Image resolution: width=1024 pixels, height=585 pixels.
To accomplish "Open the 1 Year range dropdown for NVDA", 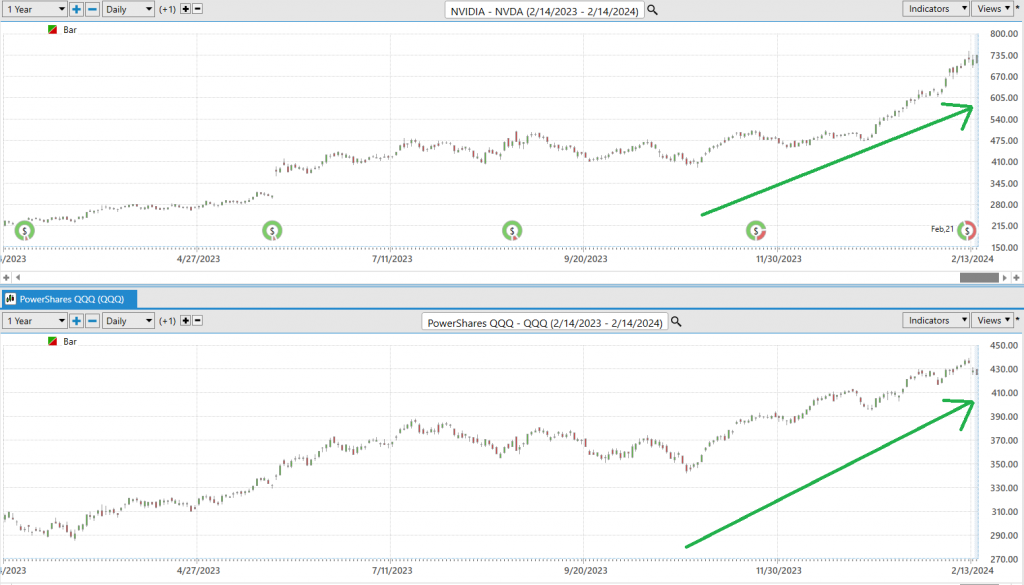I will click(x=35, y=9).
